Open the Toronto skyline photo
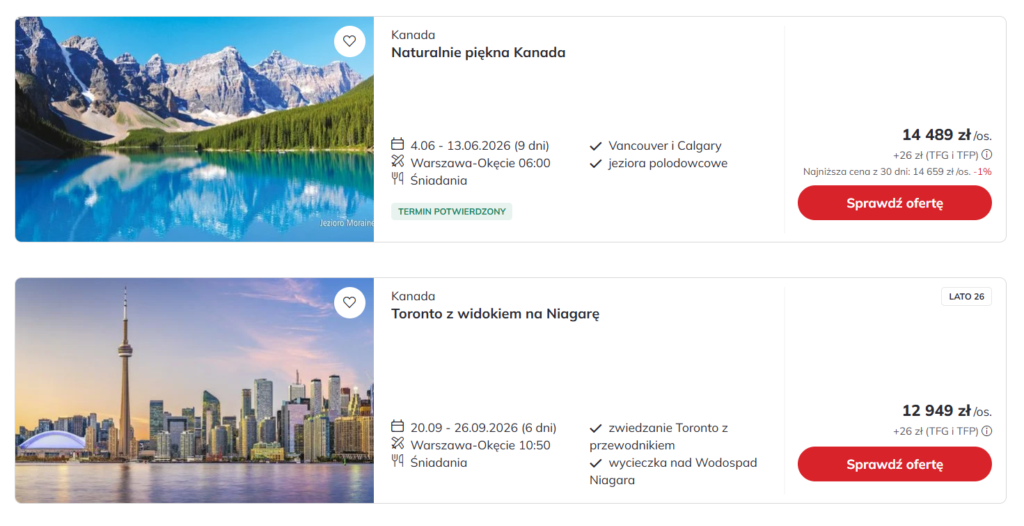Image resolution: width=1024 pixels, height=526 pixels. pyautogui.click(x=194, y=390)
